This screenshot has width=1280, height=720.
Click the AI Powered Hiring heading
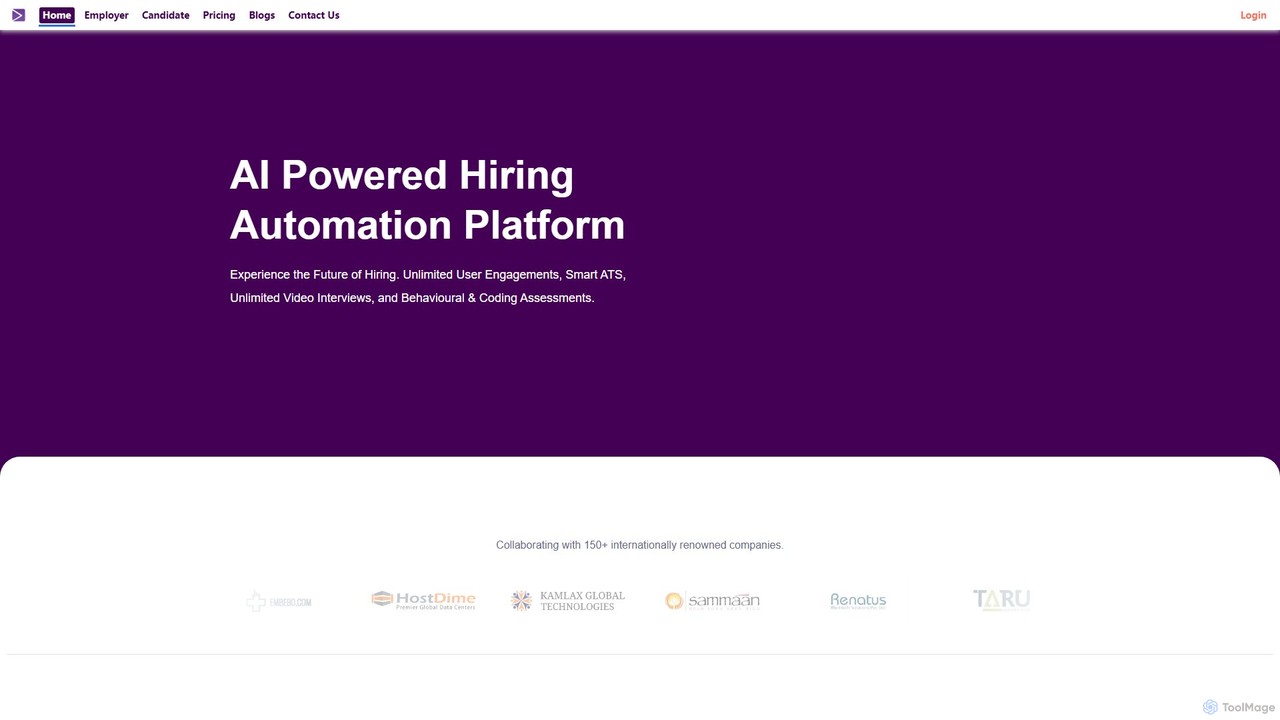click(427, 200)
